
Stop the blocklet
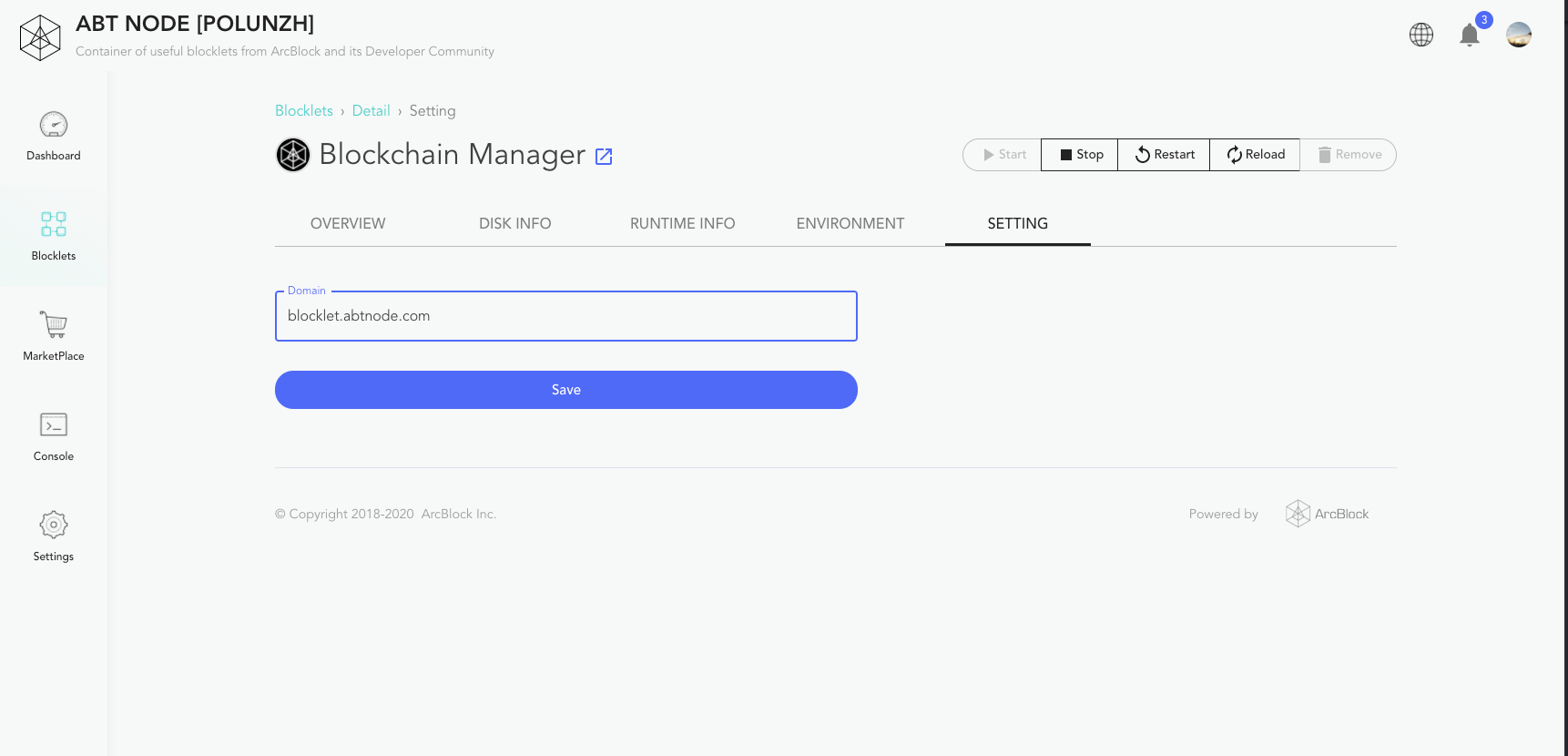(1080, 155)
